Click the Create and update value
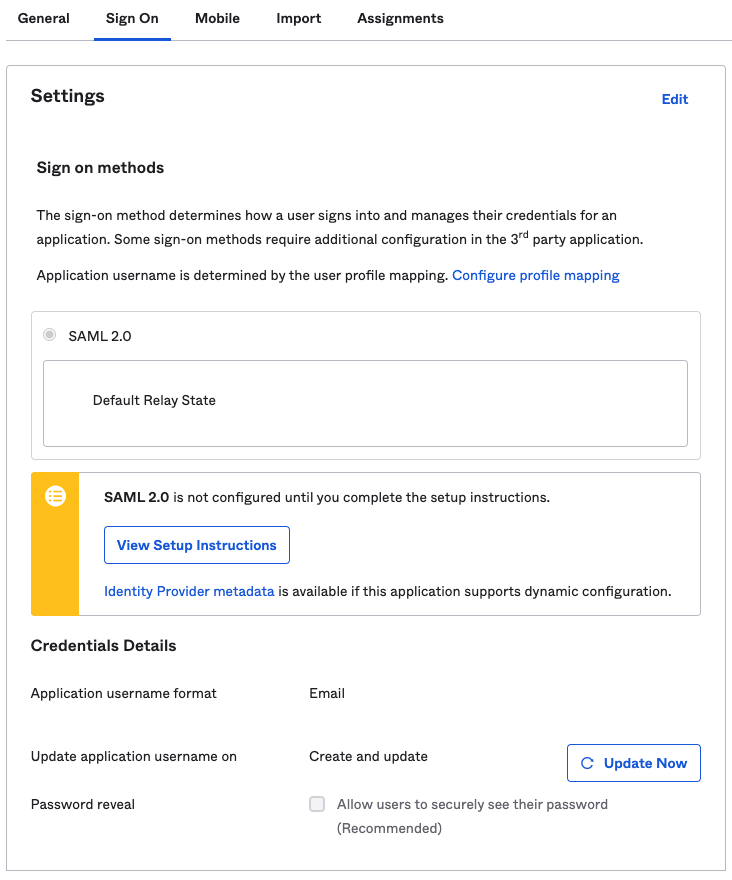This screenshot has width=732, height=880. [x=368, y=756]
